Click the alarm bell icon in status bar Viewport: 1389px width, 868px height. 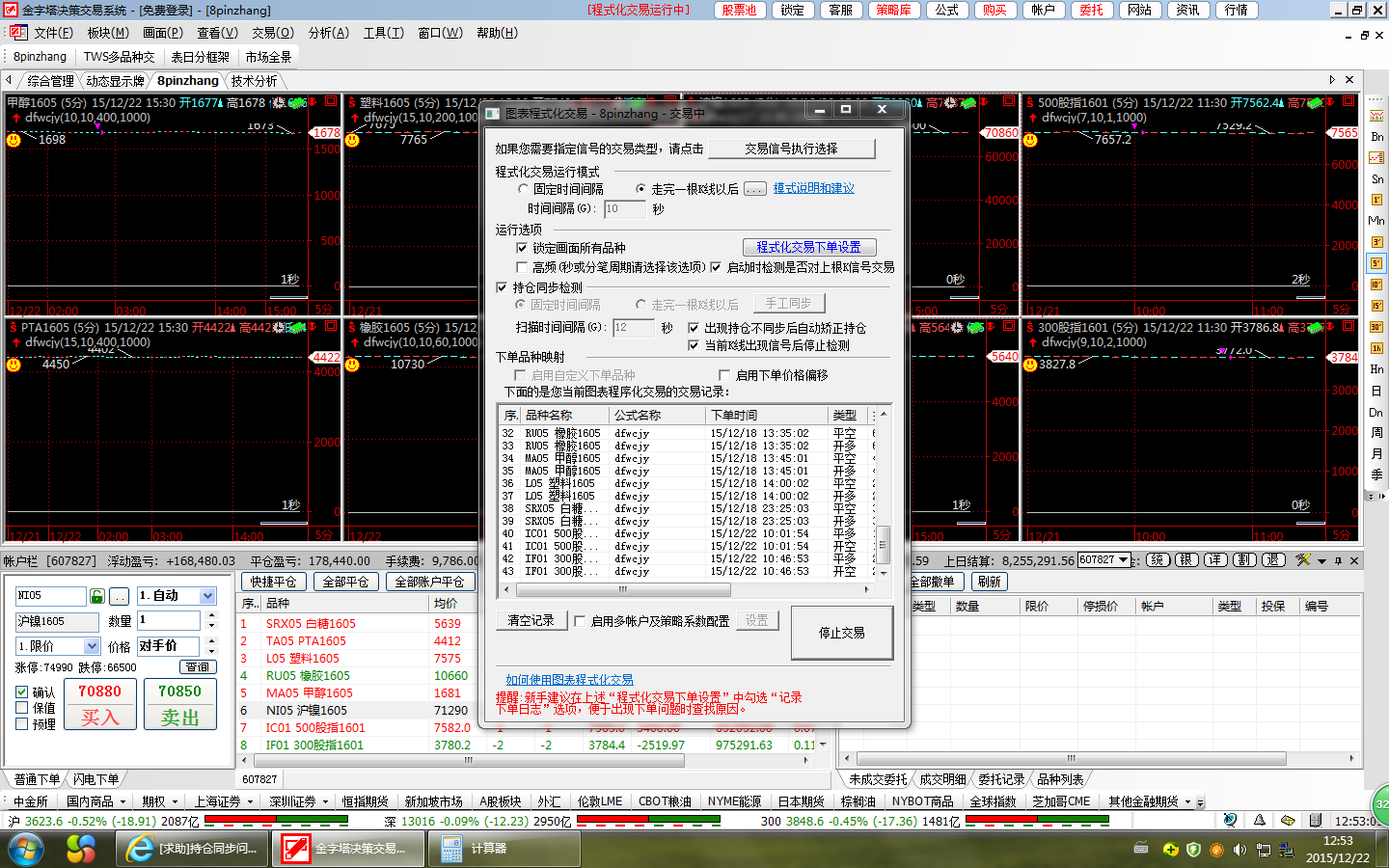(1259, 821)
